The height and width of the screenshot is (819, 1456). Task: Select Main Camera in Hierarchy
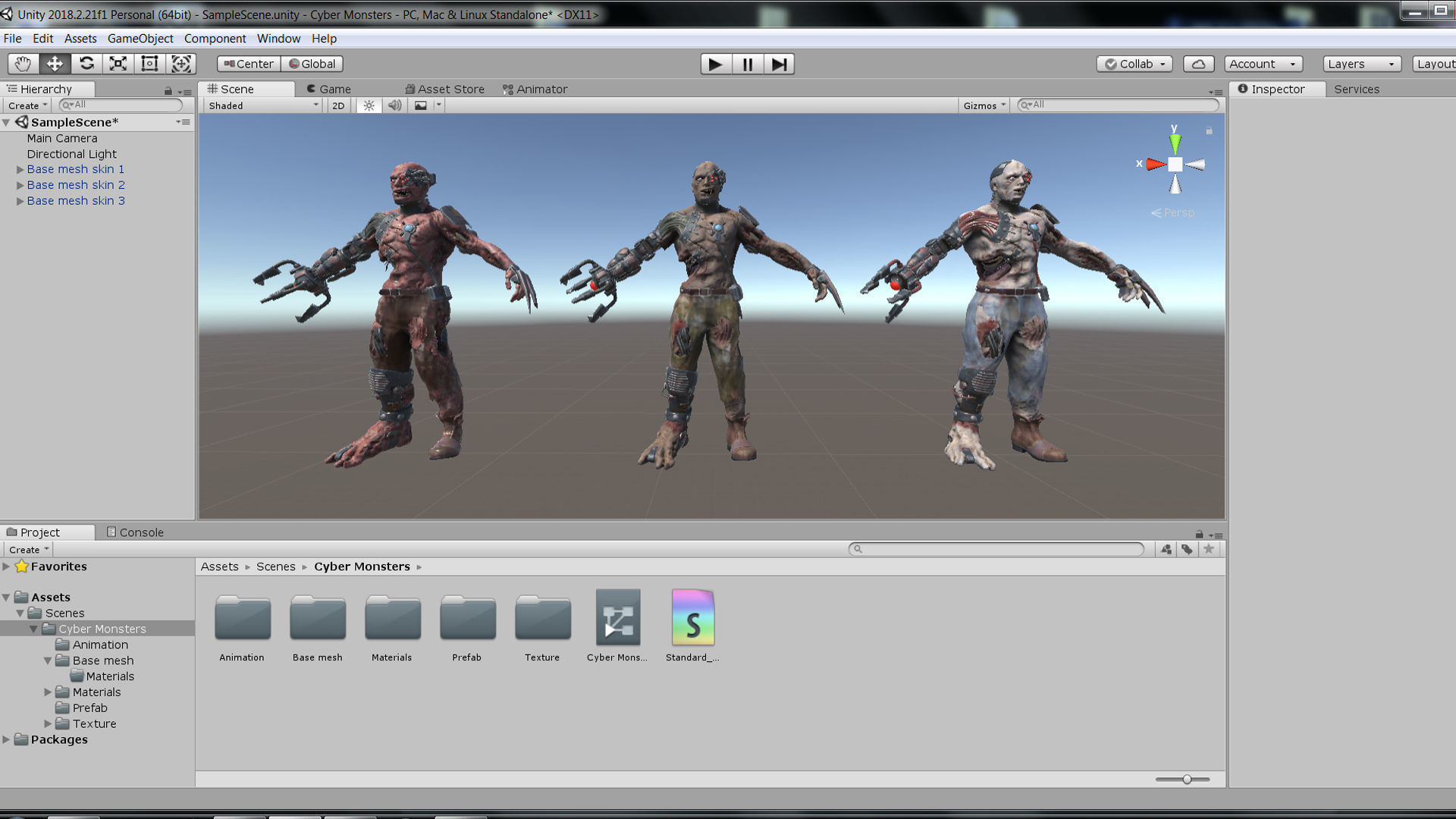click(x=62, y=138)
